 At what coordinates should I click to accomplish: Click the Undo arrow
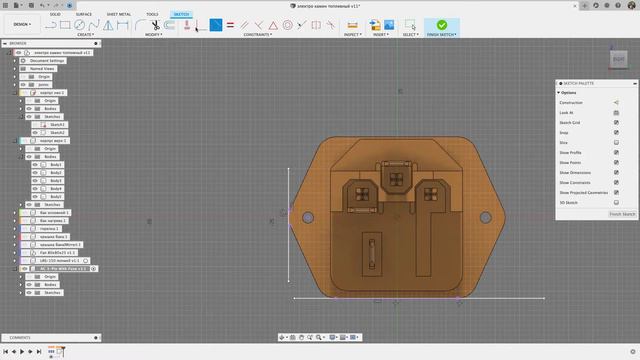42,5
